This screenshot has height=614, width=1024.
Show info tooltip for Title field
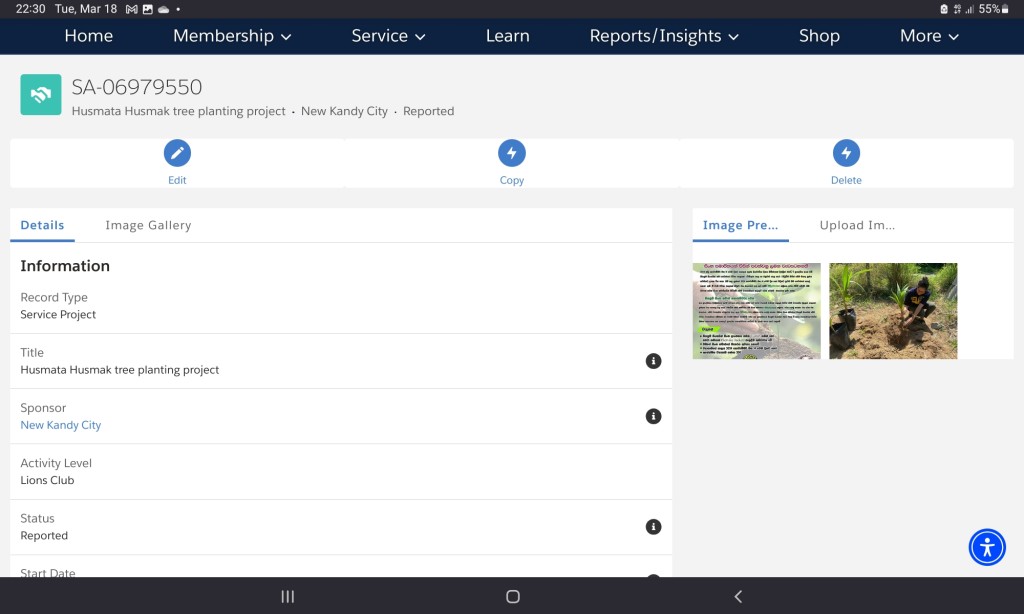(x=653, y=361)
